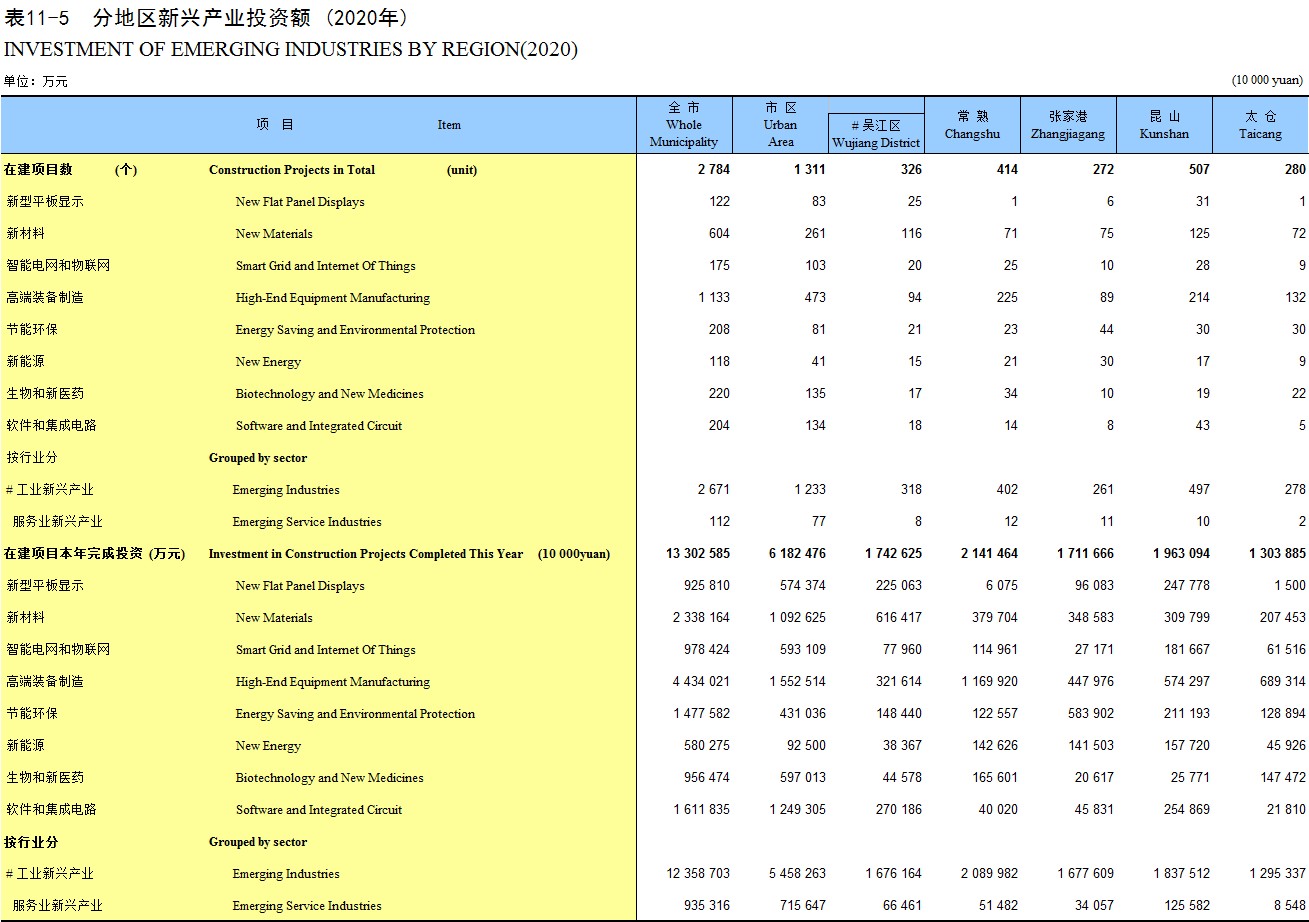The image size is (1309, 922).
Task: Select the 4 434 021 High-End Equipment cell
Action: click(x=701, y=682)
